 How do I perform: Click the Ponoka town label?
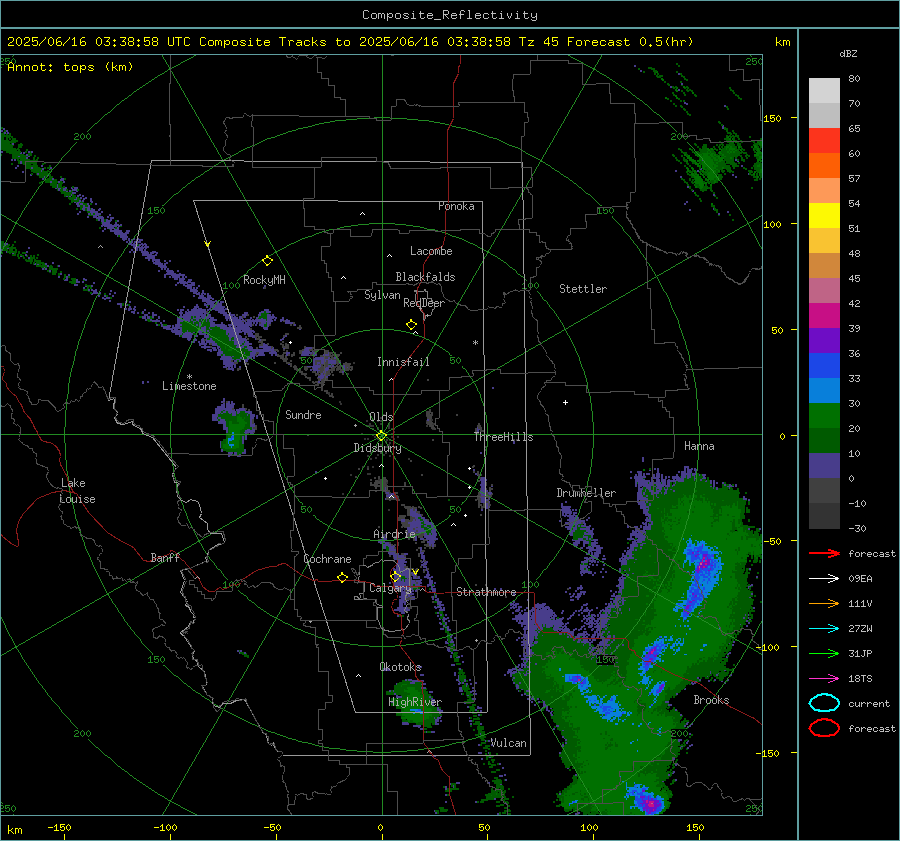(456, 206)
